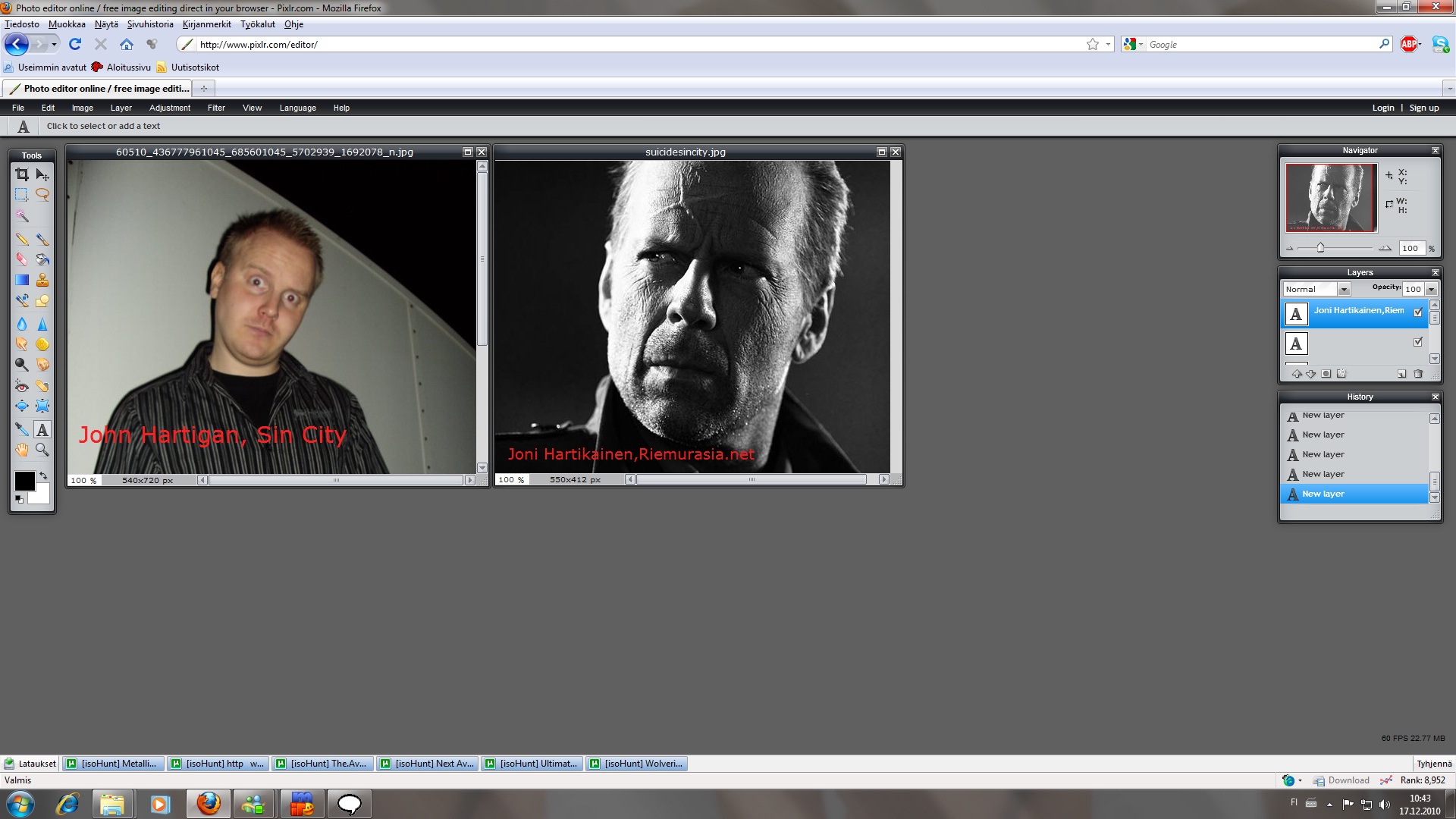Pick the Magic Wand tool

click(22, 216)
